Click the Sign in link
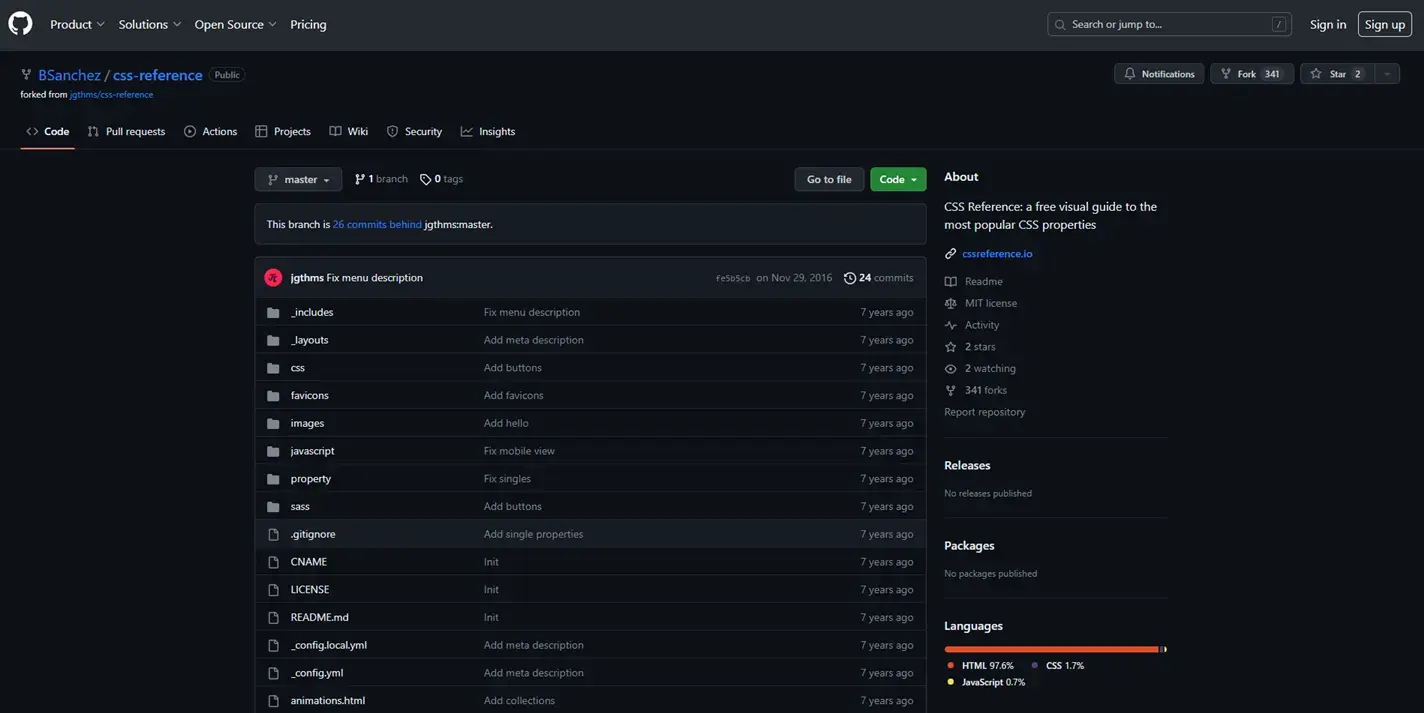The image size is (1424, 713). pyautogui.click(x=1328, y=24)
